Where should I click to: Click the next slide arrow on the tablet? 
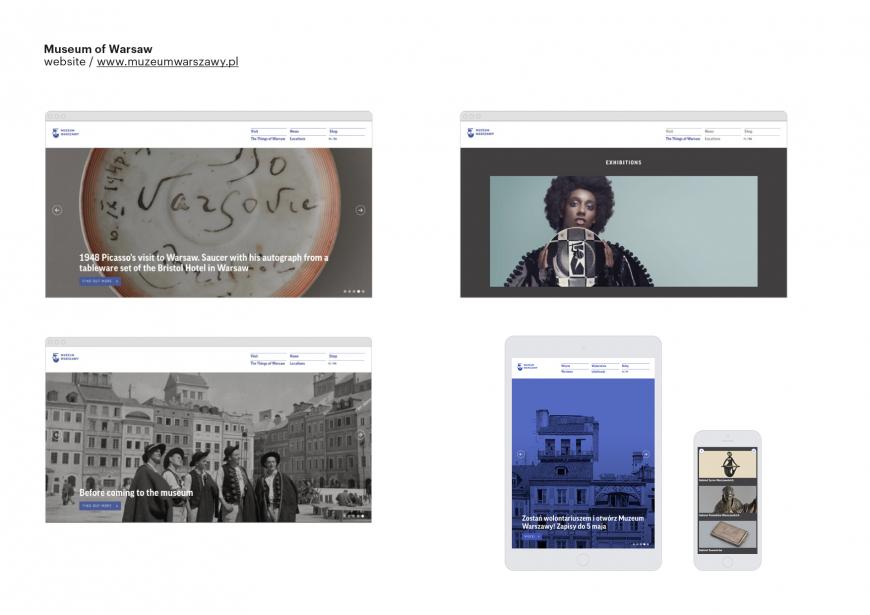[x=646, y=455]
